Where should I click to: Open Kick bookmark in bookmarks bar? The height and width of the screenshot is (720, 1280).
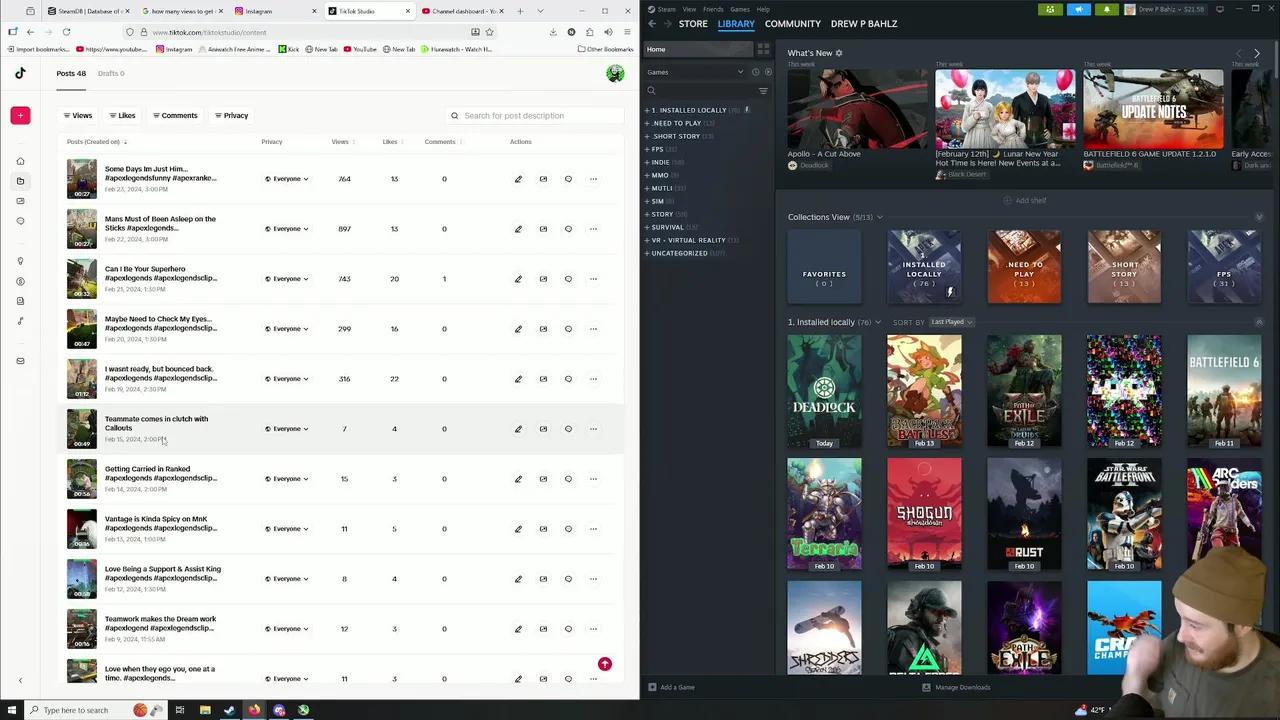[x=288, y=49]
